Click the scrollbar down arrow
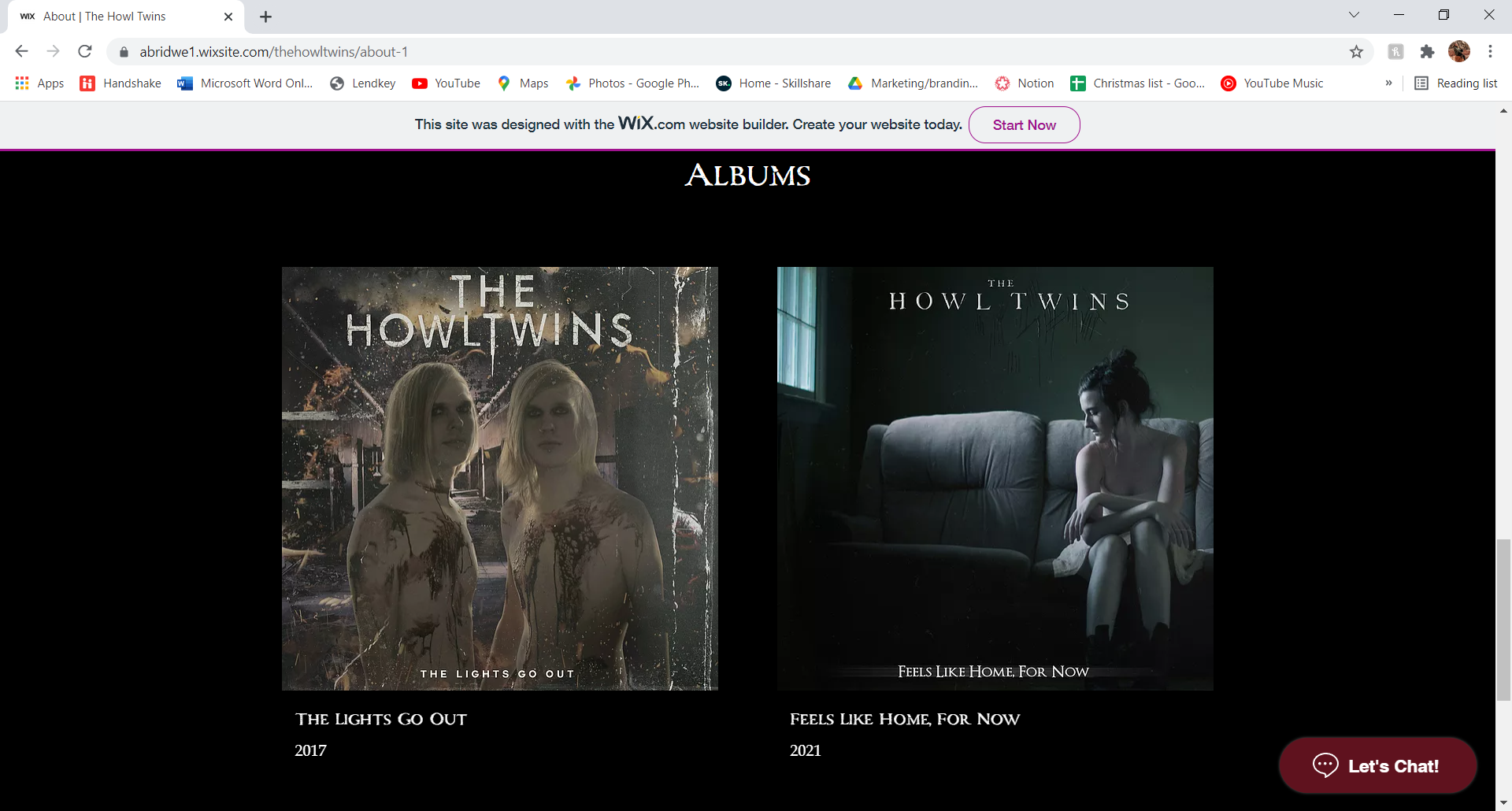The image size is (1512, 811). [x=1503, y=802]
